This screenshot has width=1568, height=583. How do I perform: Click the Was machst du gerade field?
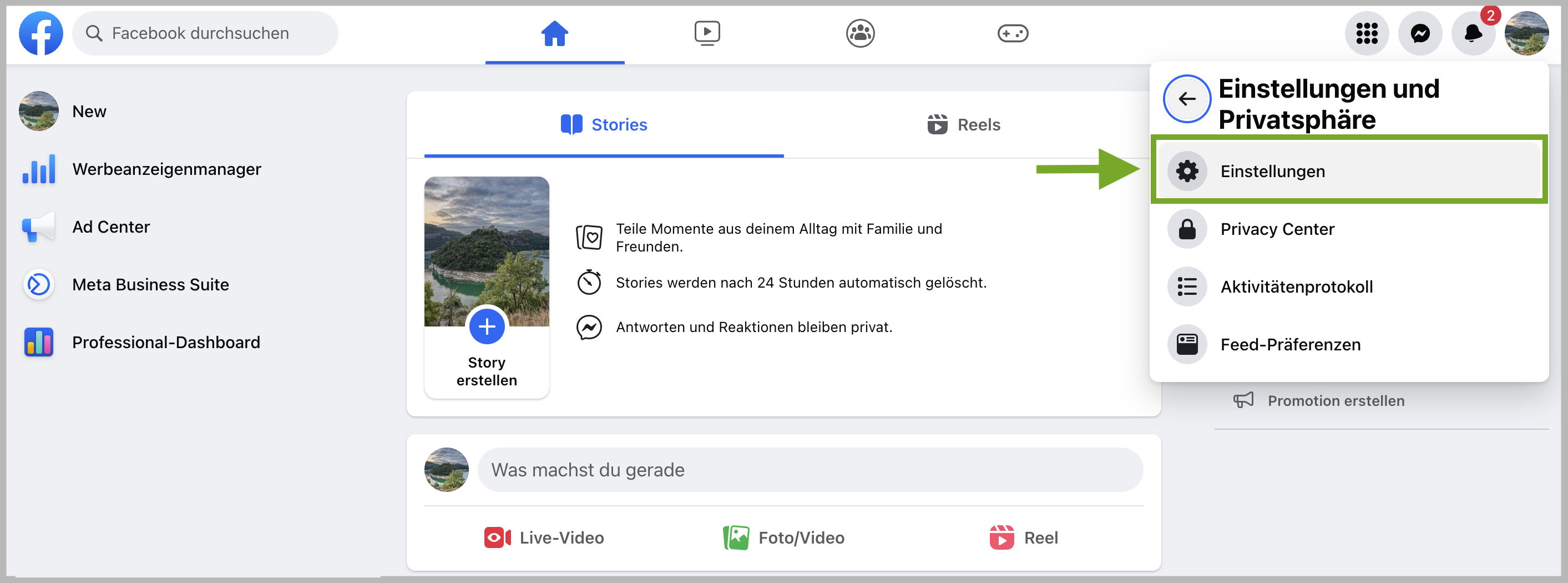(x=810, y=470)
